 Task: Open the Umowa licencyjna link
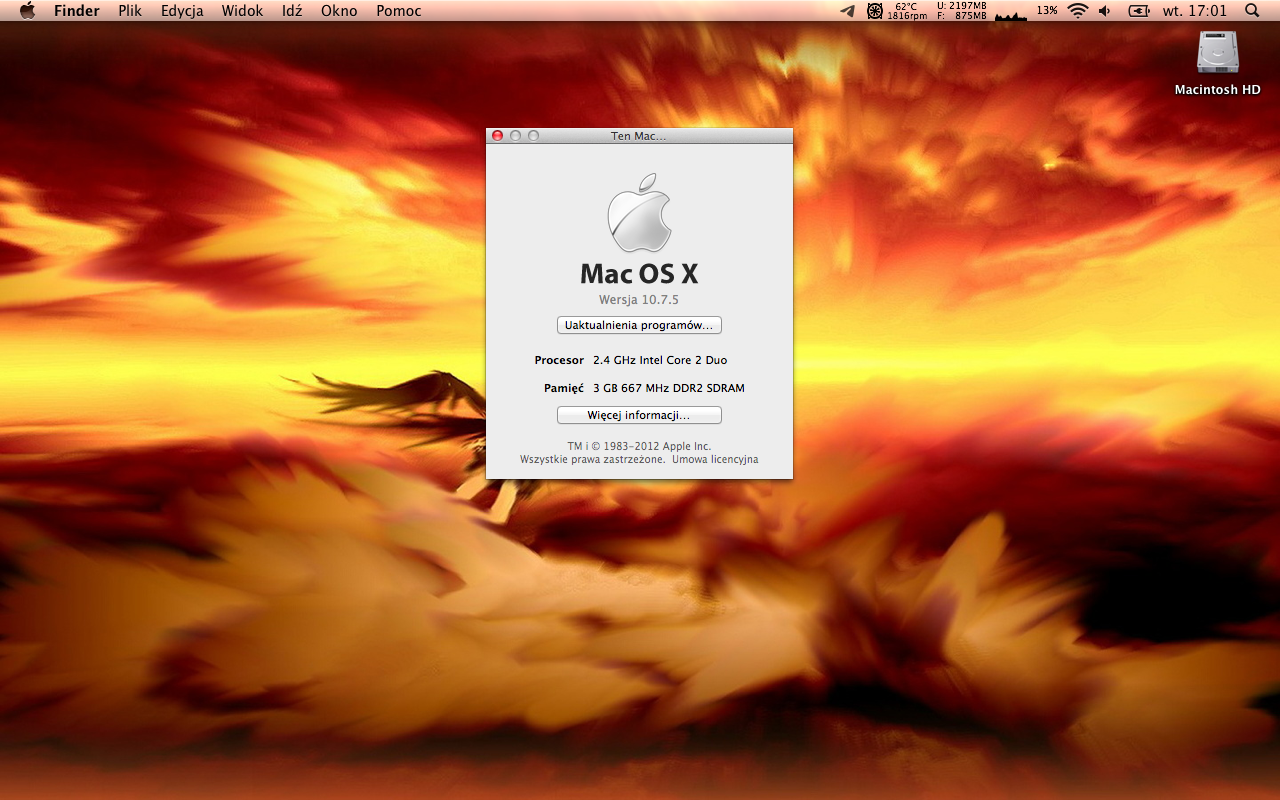pos(715,460)
